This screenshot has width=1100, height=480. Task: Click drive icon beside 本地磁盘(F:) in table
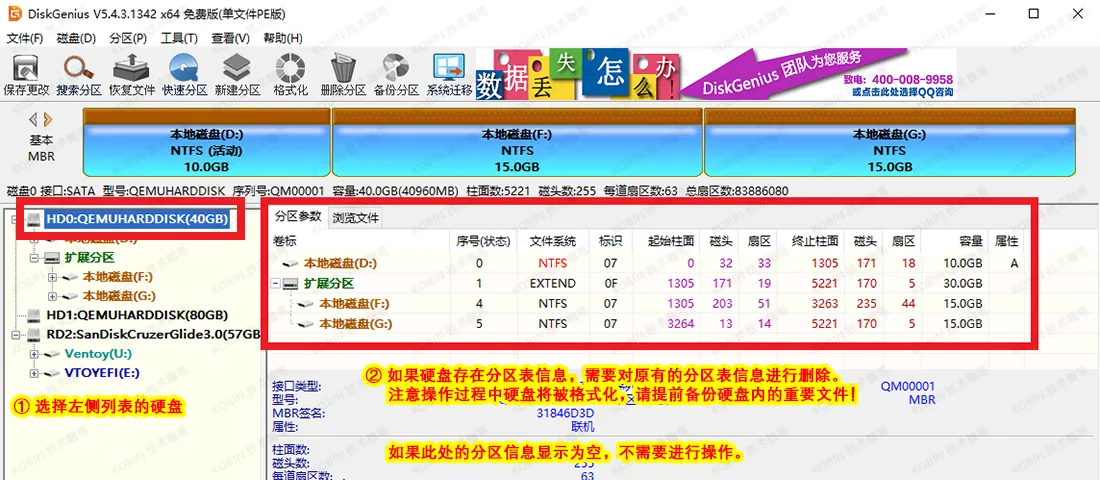pyautogui.click(x=307, y=304)
